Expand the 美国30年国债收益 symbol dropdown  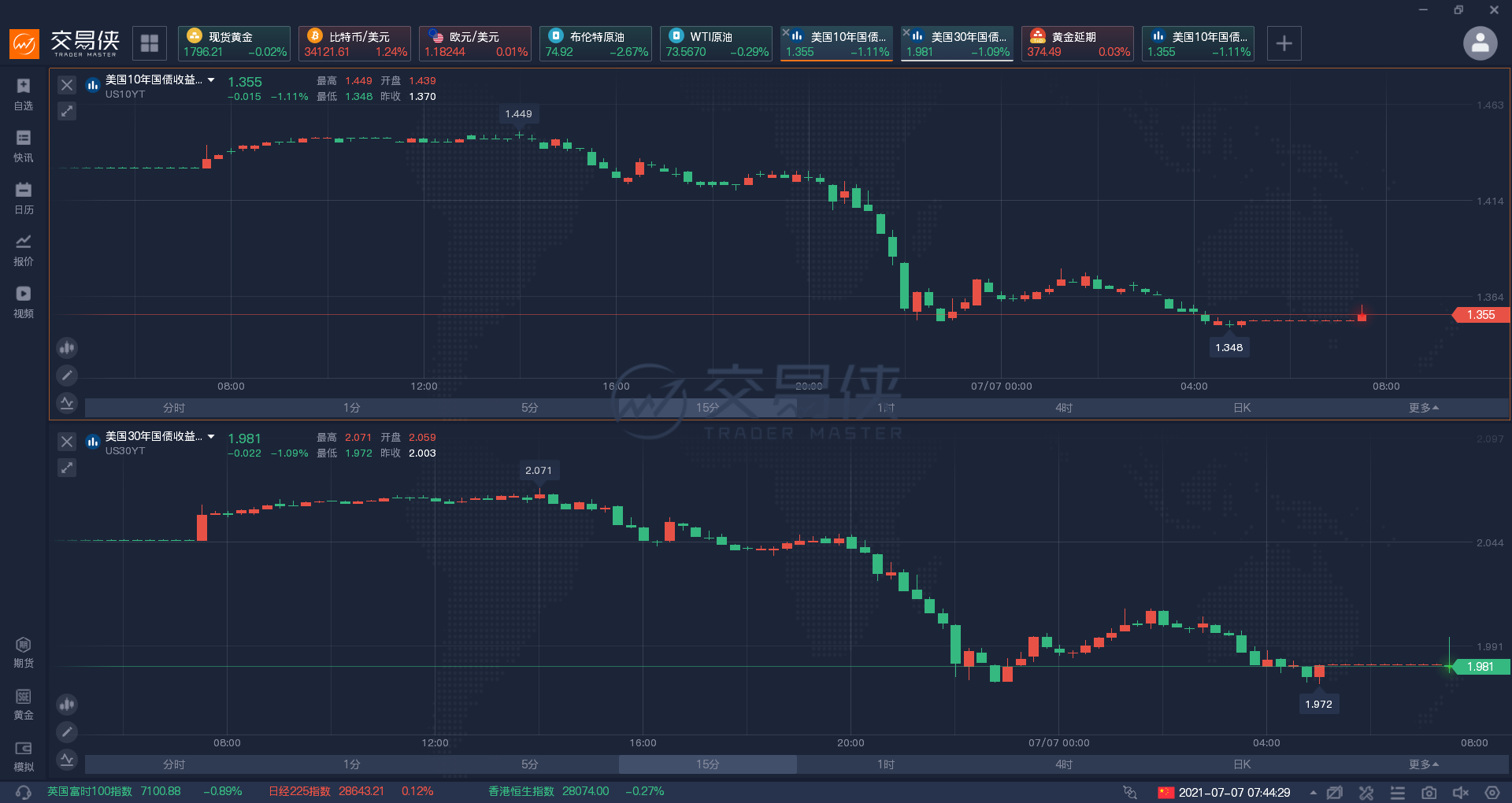211,437
